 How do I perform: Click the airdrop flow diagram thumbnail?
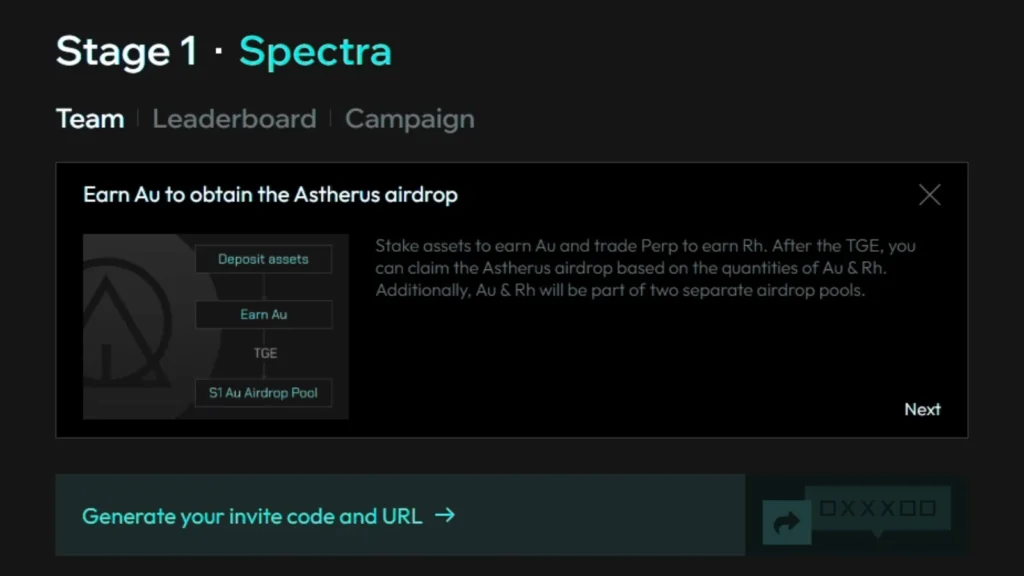pyautogui.click(x=216, y=327)
